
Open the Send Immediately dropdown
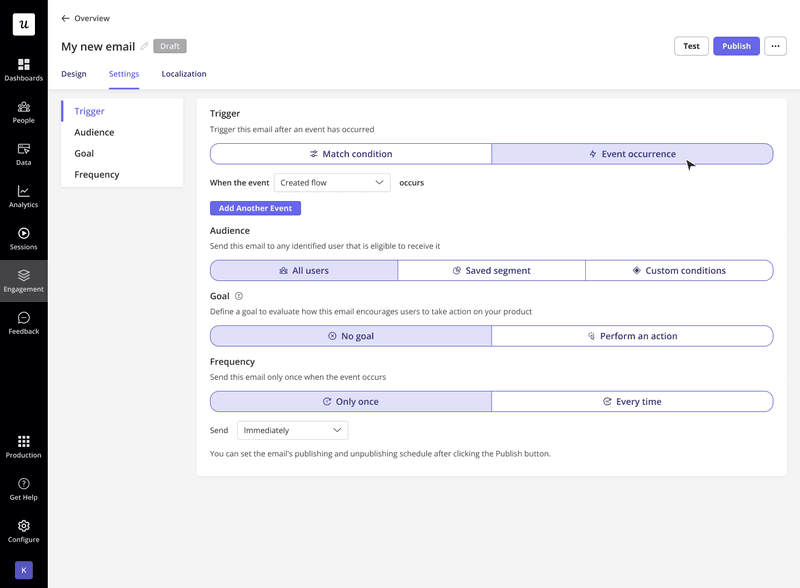(291, 429)
